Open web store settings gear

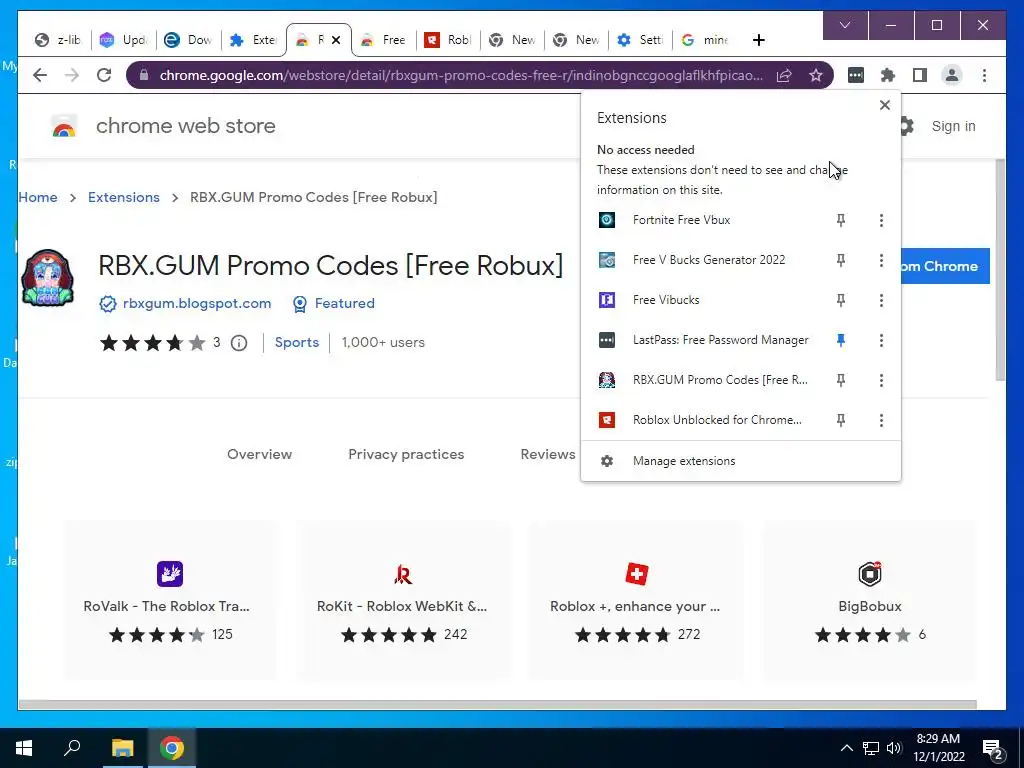tap(906, 126)
